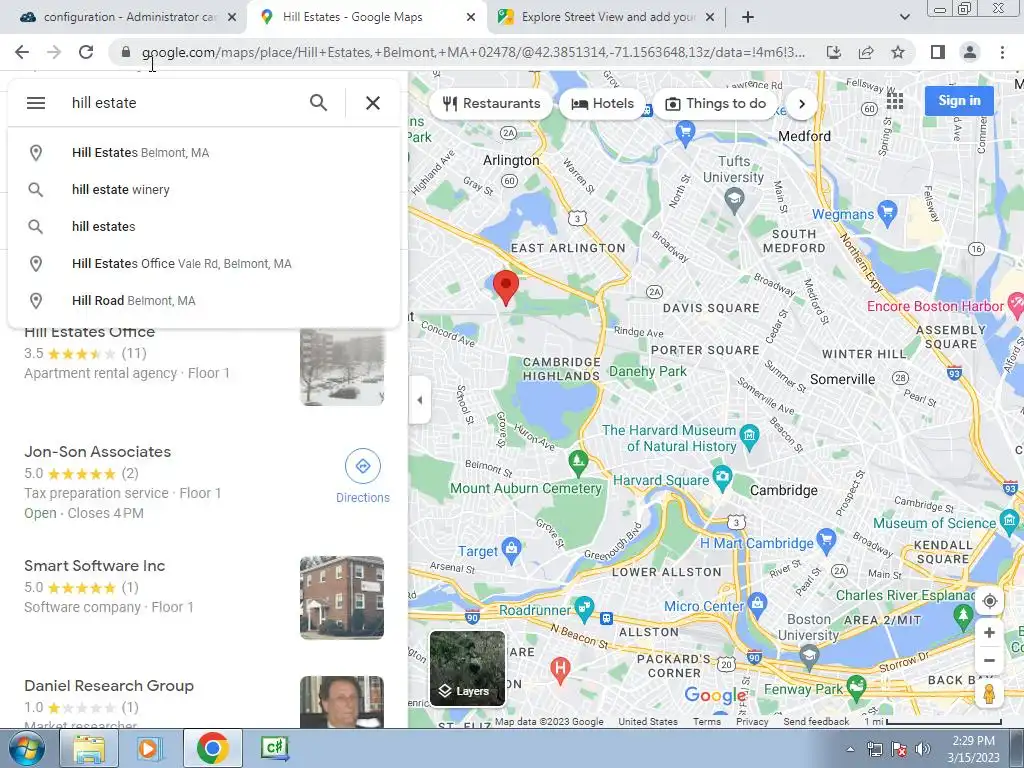
Task: Open the Chrome profile menu
Action: point(970,52)
